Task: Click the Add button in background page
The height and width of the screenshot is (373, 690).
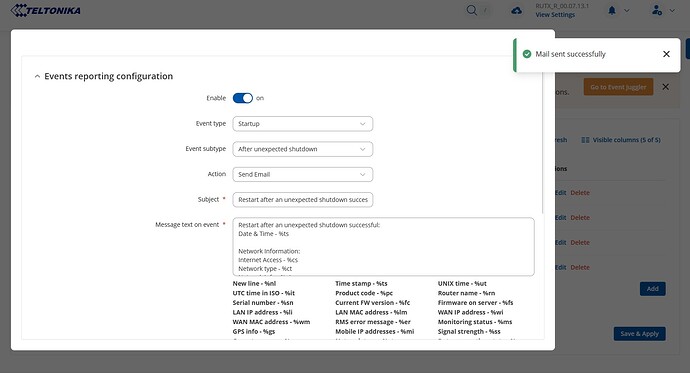Action: (653, 289)
